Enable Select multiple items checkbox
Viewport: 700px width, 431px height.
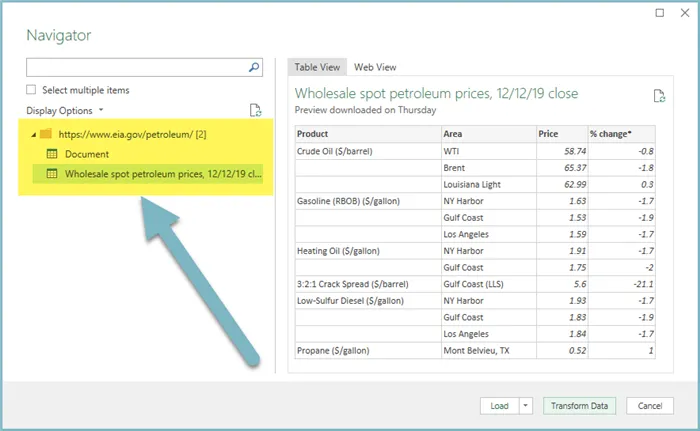[33, 90]
